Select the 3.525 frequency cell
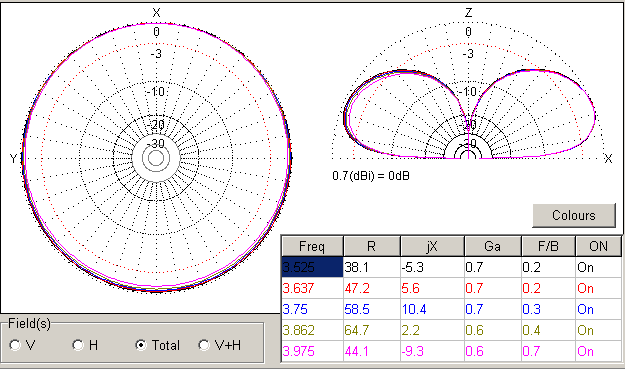 312,267
